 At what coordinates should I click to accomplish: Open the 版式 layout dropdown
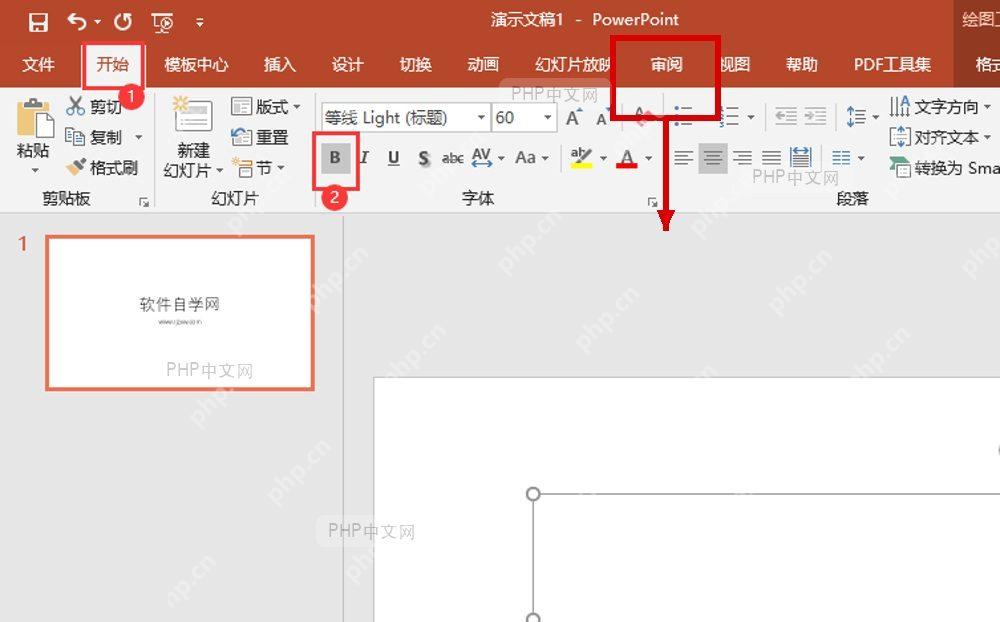266,107
